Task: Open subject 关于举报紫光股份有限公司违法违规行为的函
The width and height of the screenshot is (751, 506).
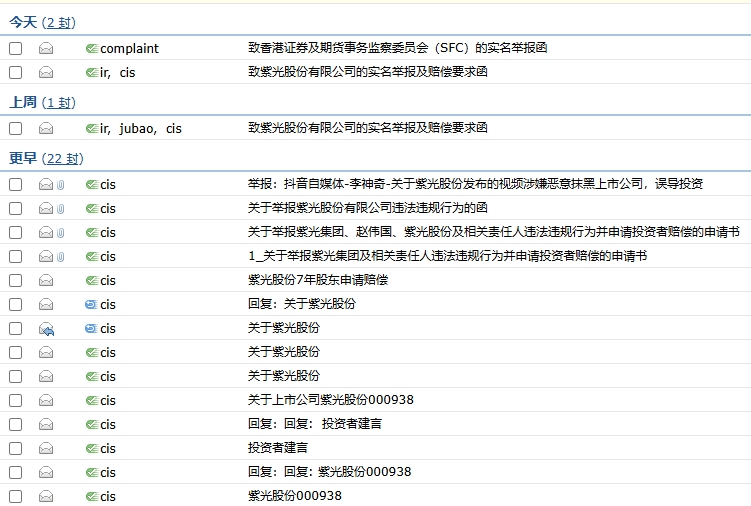Action: point(368,208)
